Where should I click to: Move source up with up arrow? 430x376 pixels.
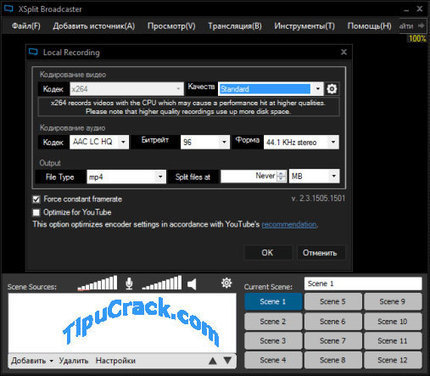coord(212,361)
